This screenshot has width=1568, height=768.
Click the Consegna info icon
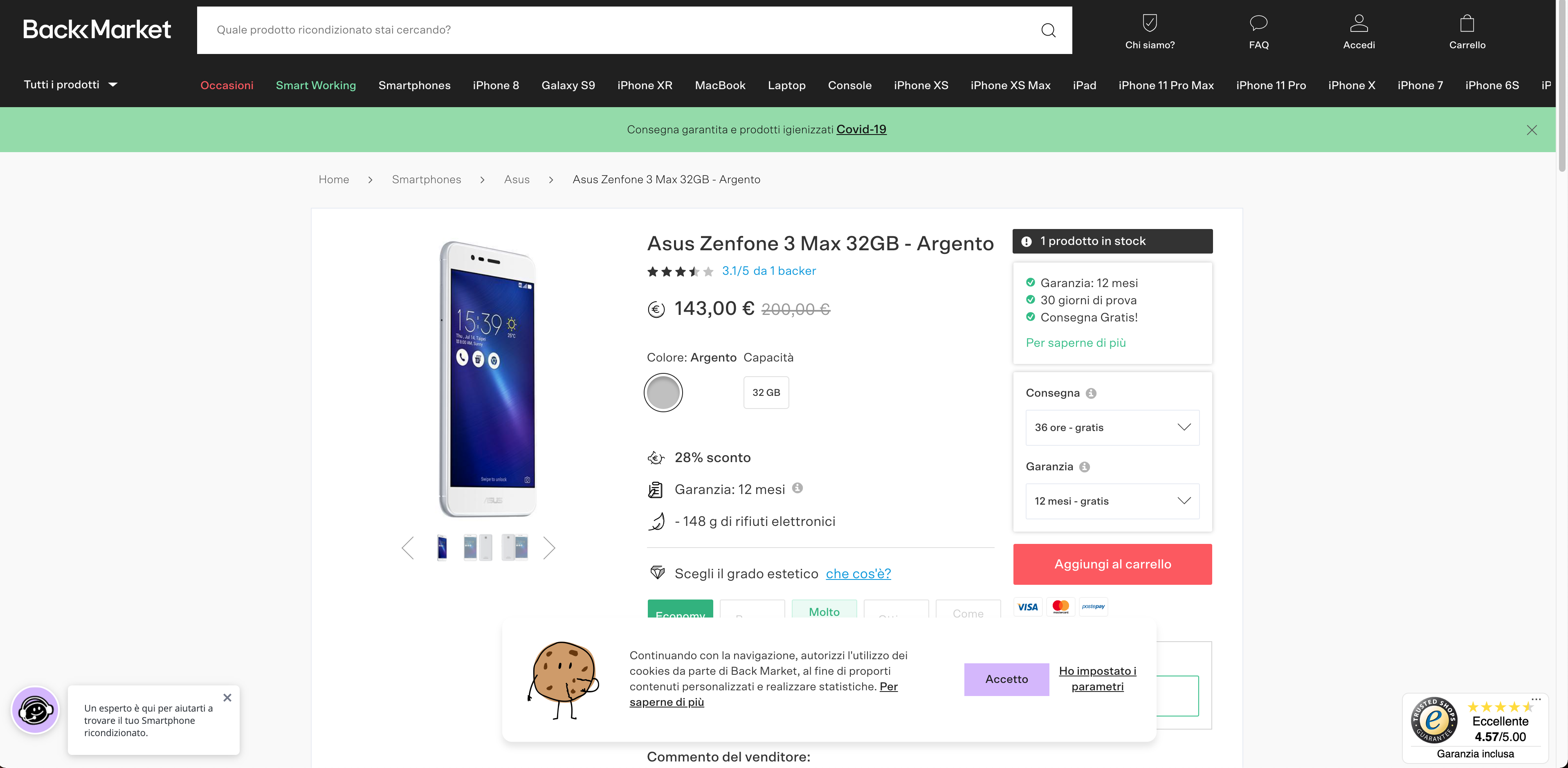1092,393
